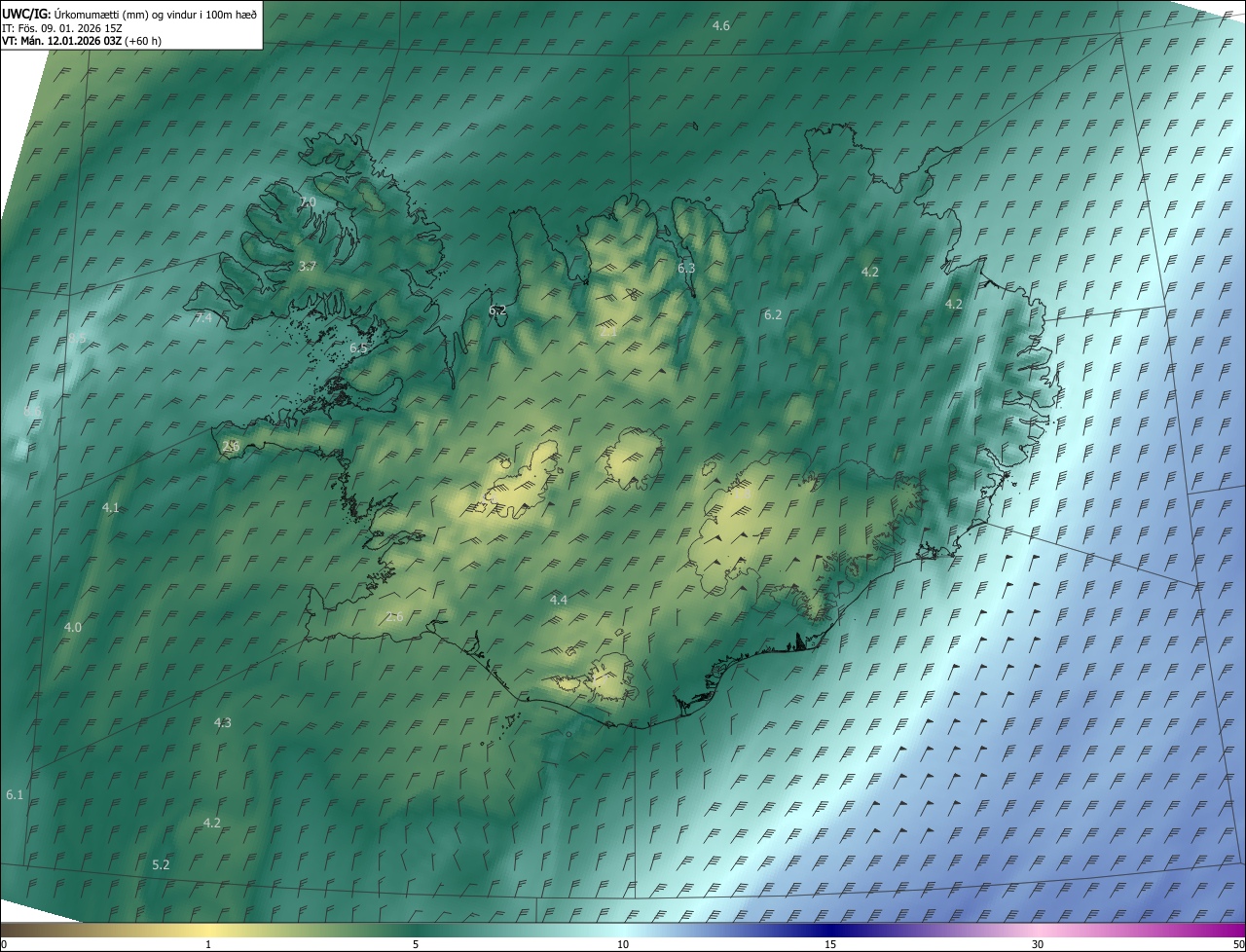This screenshot has height=952, width=1246.
Task: Click the 8.5 value over the western sea
Action: (x=78, y=338)
